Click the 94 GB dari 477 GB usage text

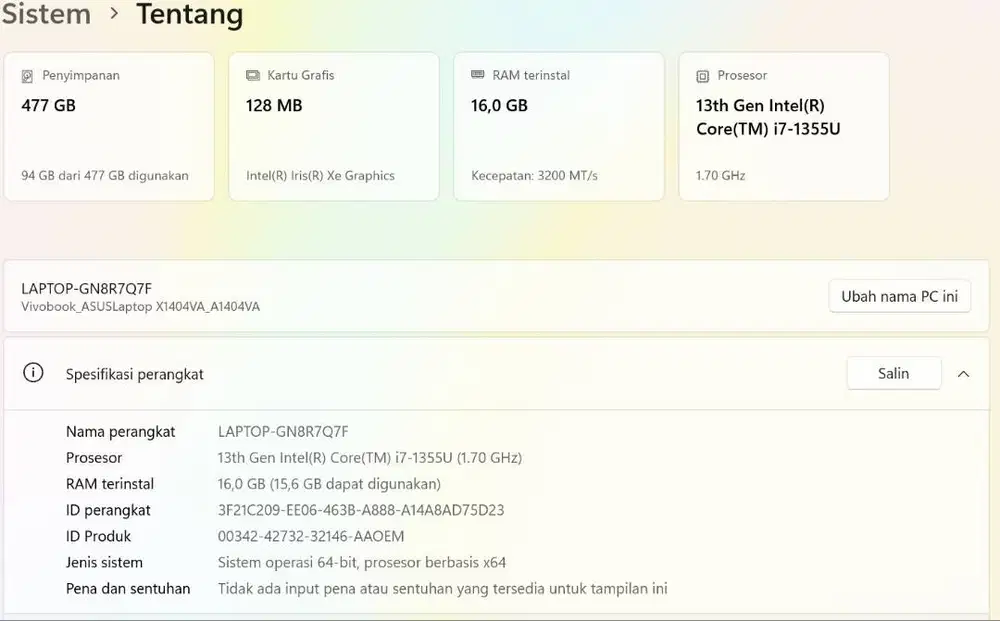104,175
